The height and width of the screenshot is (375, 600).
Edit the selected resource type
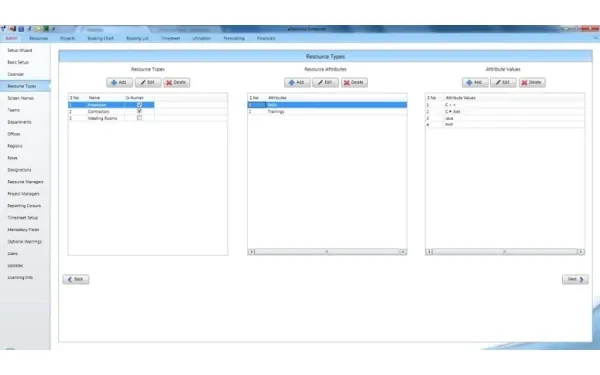point(148,82)
